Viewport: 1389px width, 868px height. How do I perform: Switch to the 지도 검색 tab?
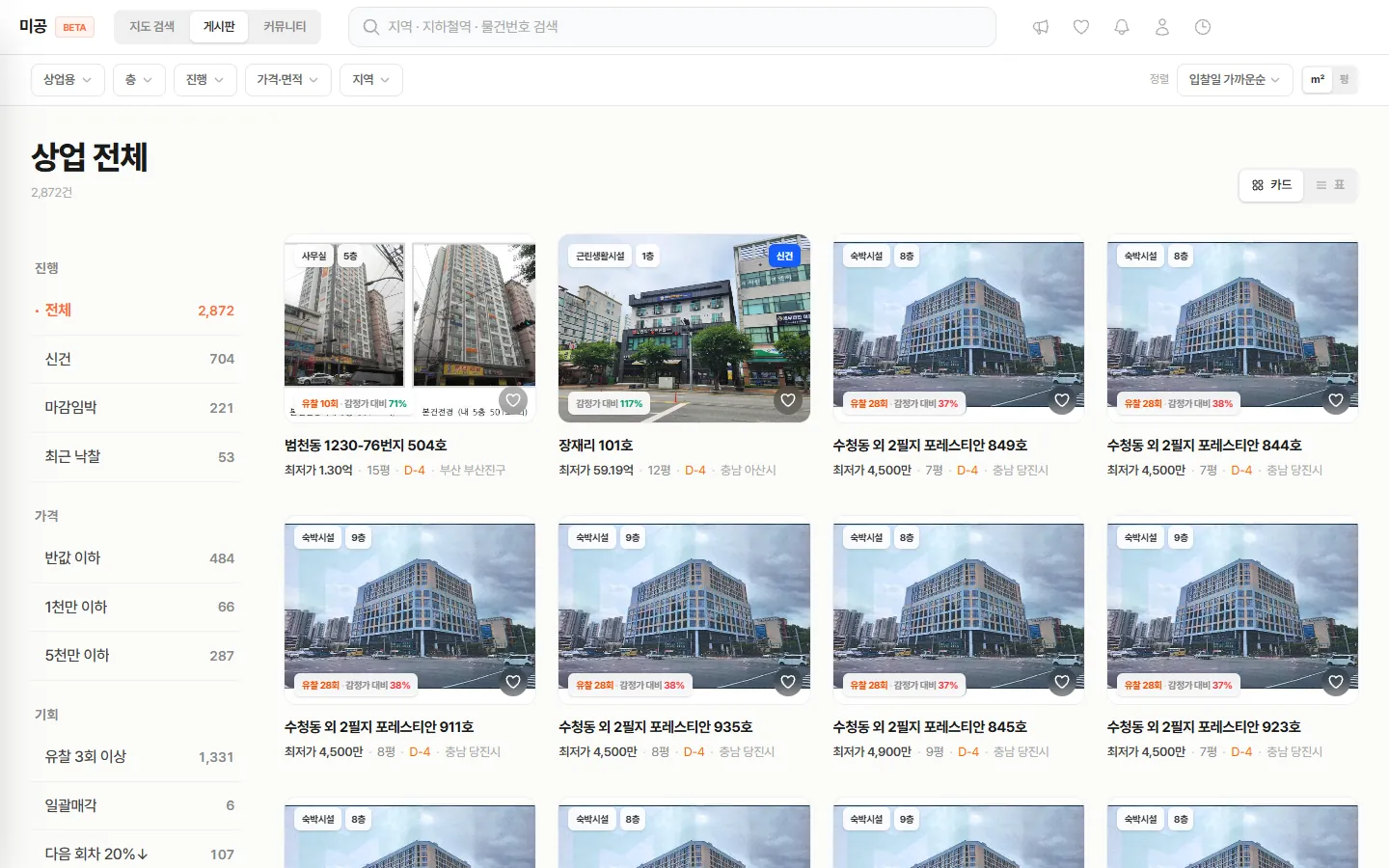pyautogui.click(x=152, y=27)
